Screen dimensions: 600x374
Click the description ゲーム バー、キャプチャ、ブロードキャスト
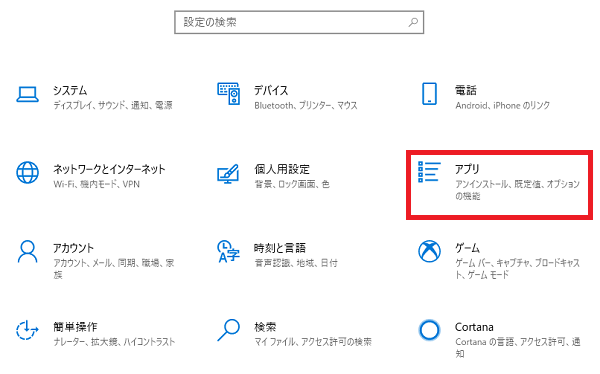coord(517,269)
